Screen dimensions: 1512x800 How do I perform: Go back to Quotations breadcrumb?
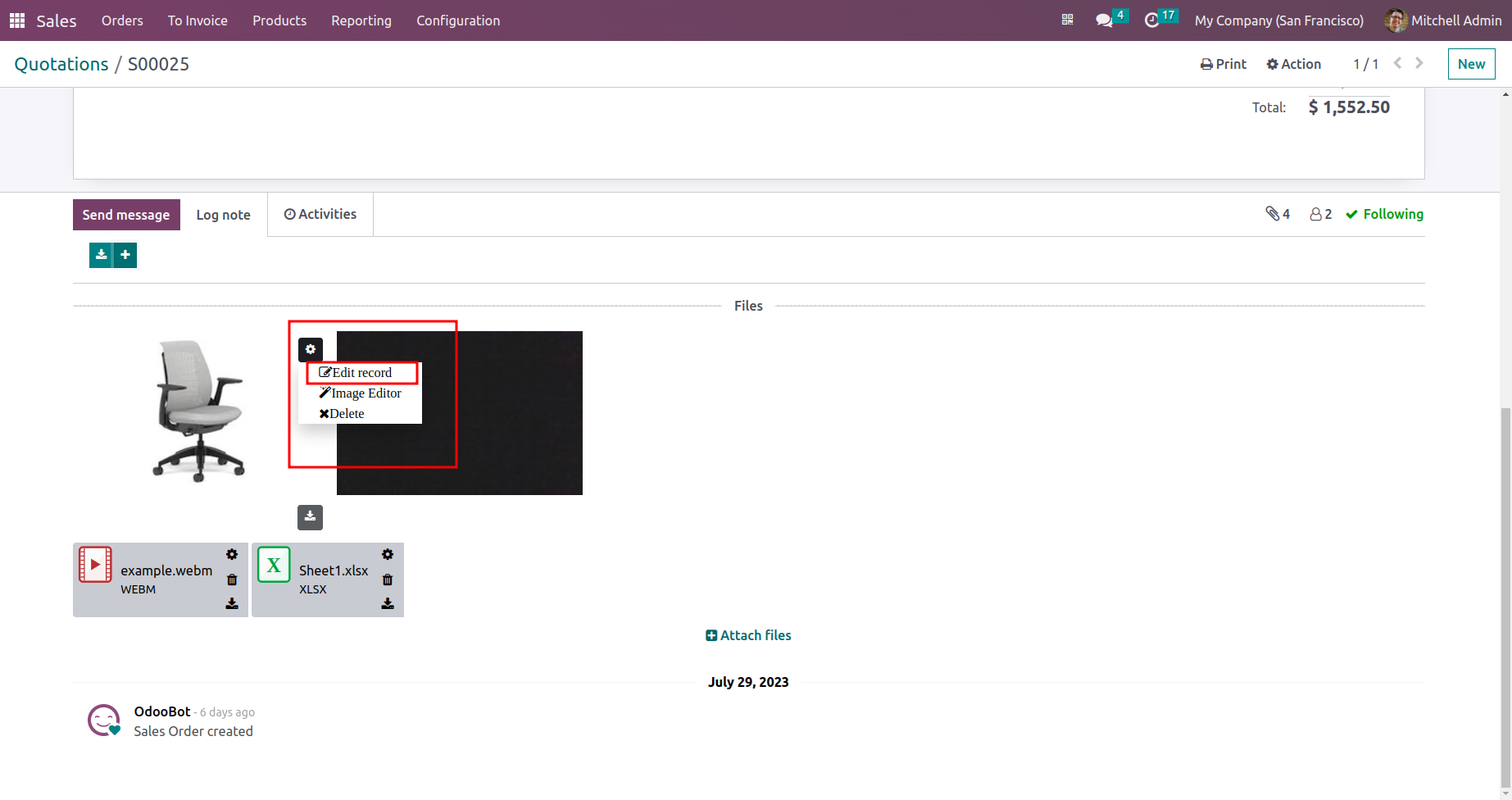pos(61,64)
